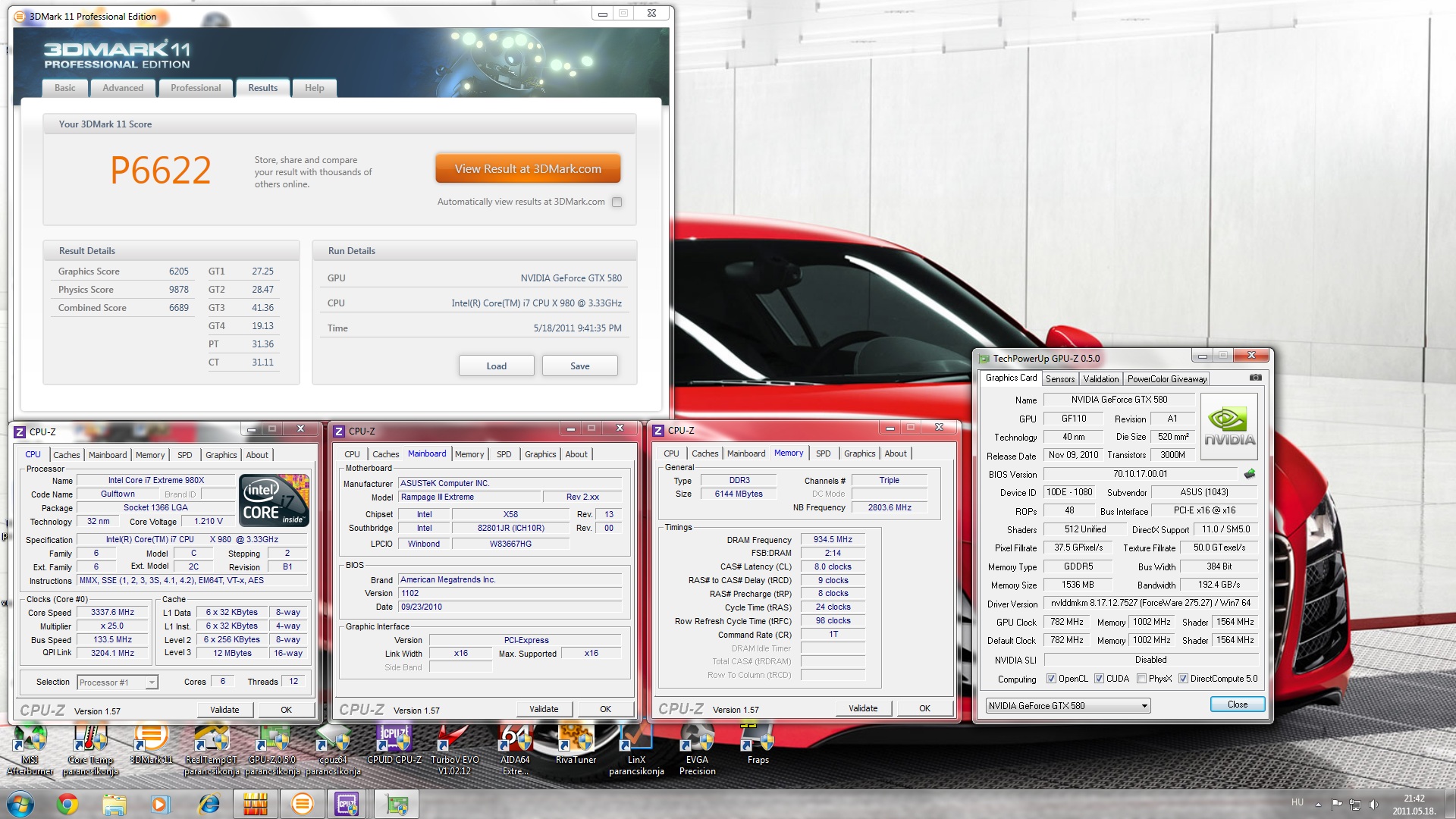Toggle the PhysX checkbox in GPU-Z
This screenshot has width=1456, height=819.
coord(1141,679)
